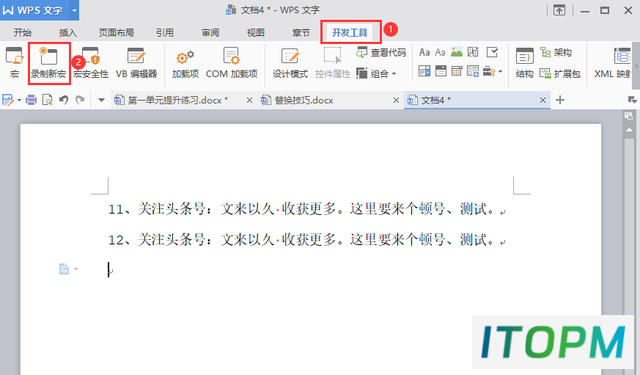Expand the 组合 group dropdown
Image resolution: width=640 pixels, height=375 pixels.
click(x=376, y=73)
